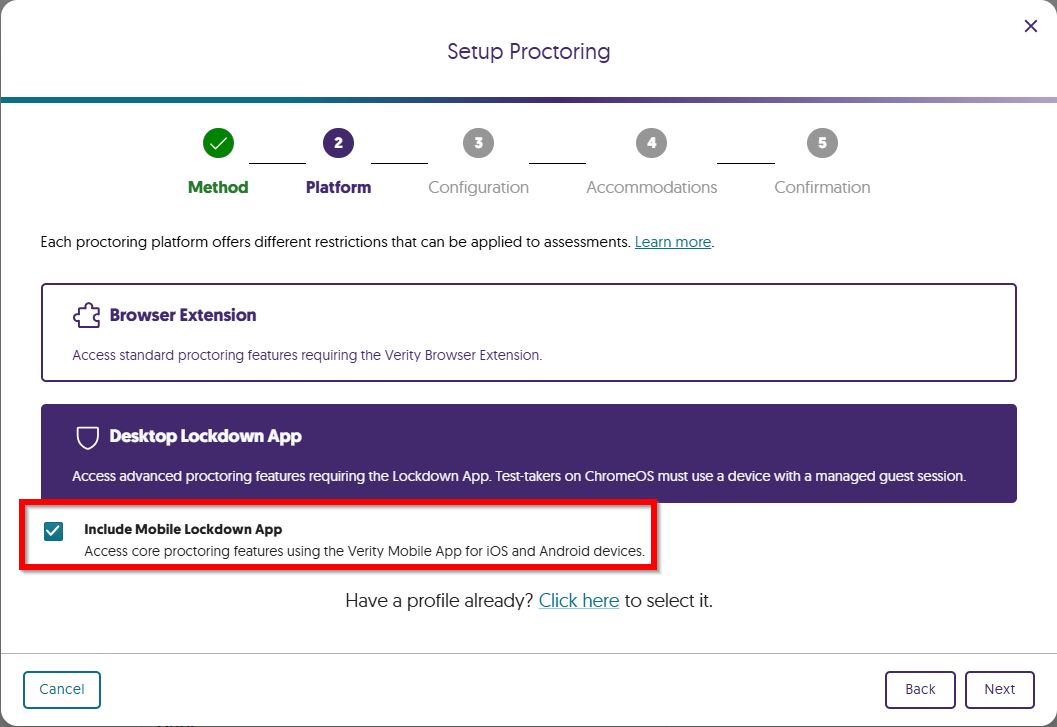The height and width of the screenshot is (727, 1057).
Task: Go back with the Back button
Action: coord(919,689)
